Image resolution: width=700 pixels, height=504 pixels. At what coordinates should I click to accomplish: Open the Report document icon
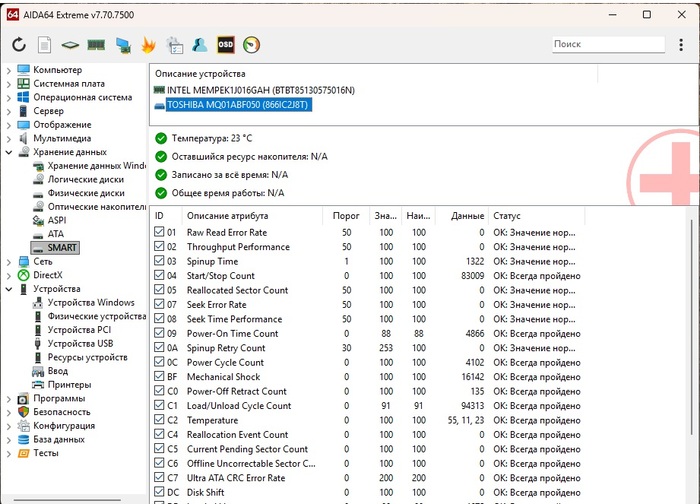coord(44,44)
